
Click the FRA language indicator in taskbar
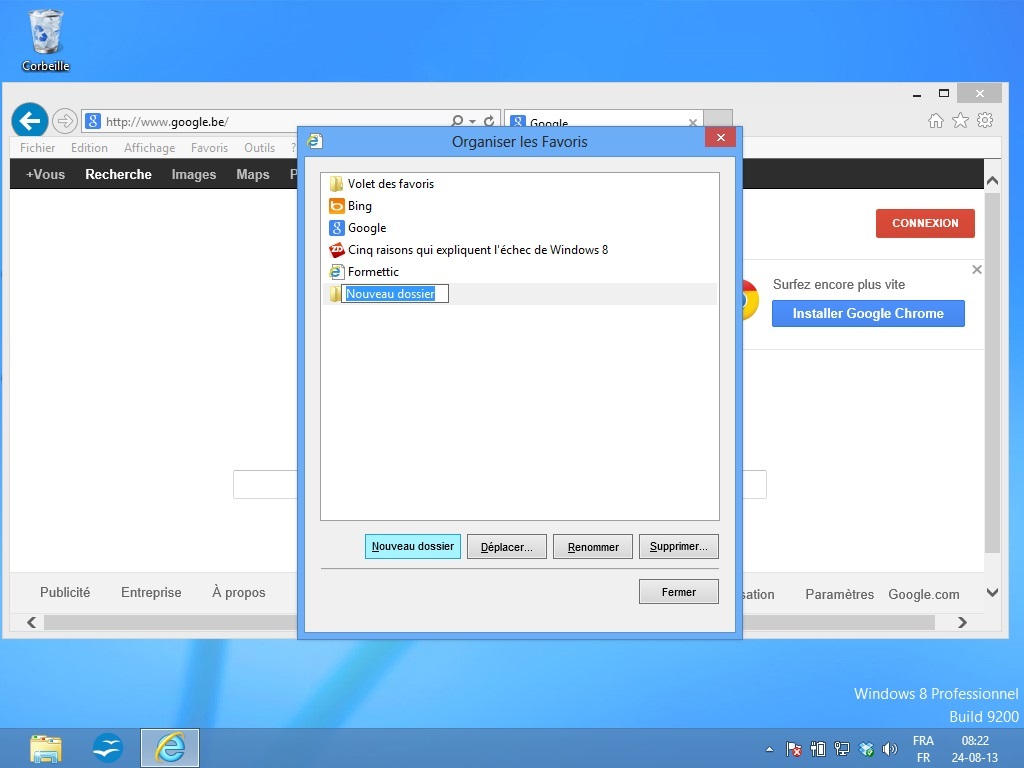click(923, 741)
